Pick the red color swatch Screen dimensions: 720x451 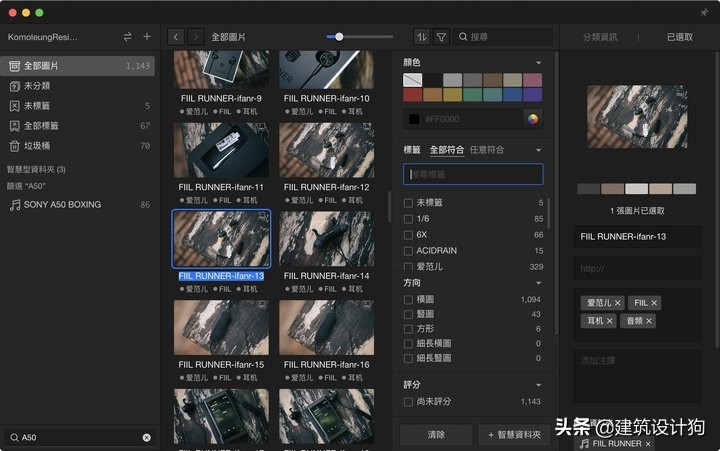pyautogui.click(x=412, y=95)
